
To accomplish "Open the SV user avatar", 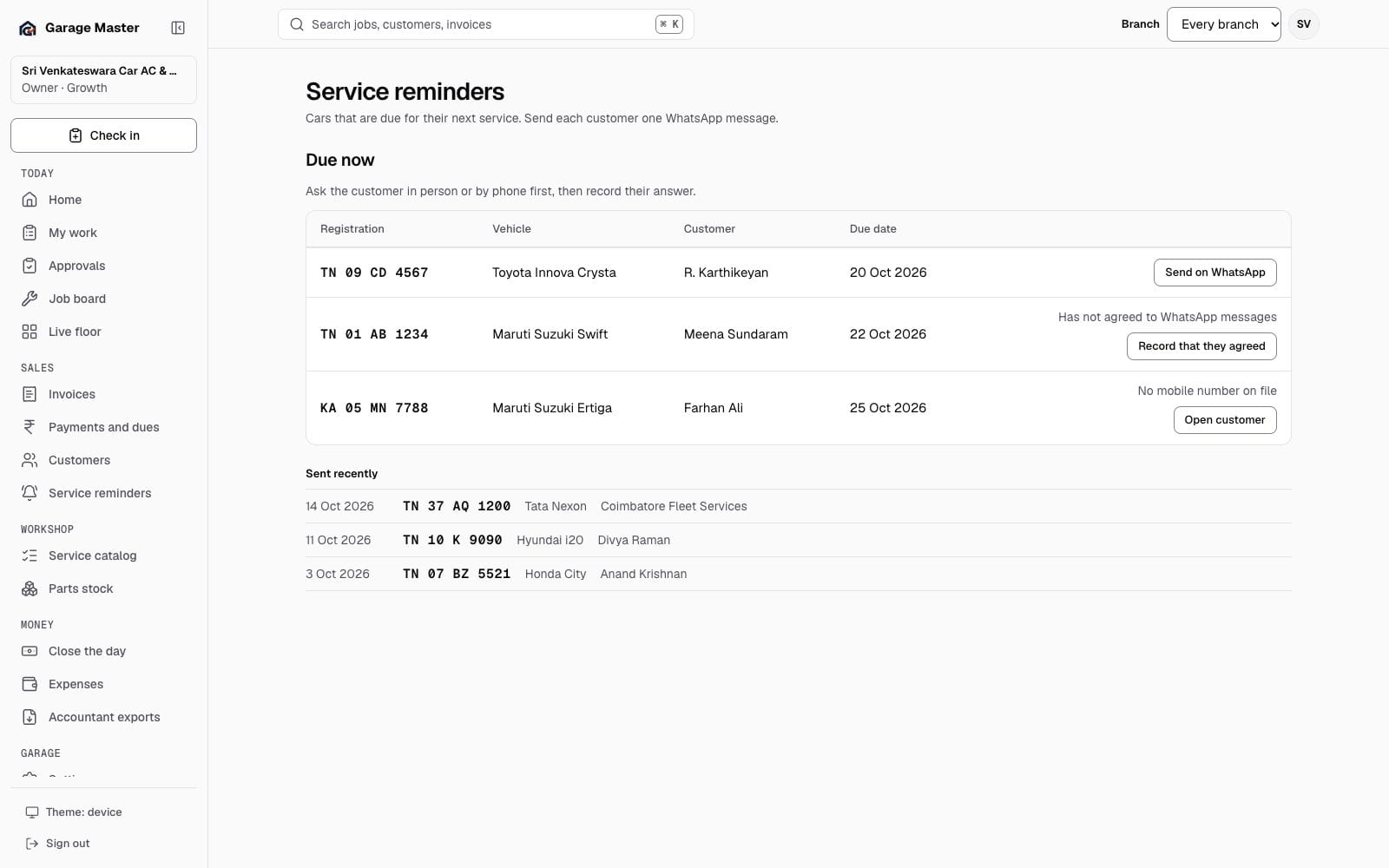I will tap(1304, 24).
